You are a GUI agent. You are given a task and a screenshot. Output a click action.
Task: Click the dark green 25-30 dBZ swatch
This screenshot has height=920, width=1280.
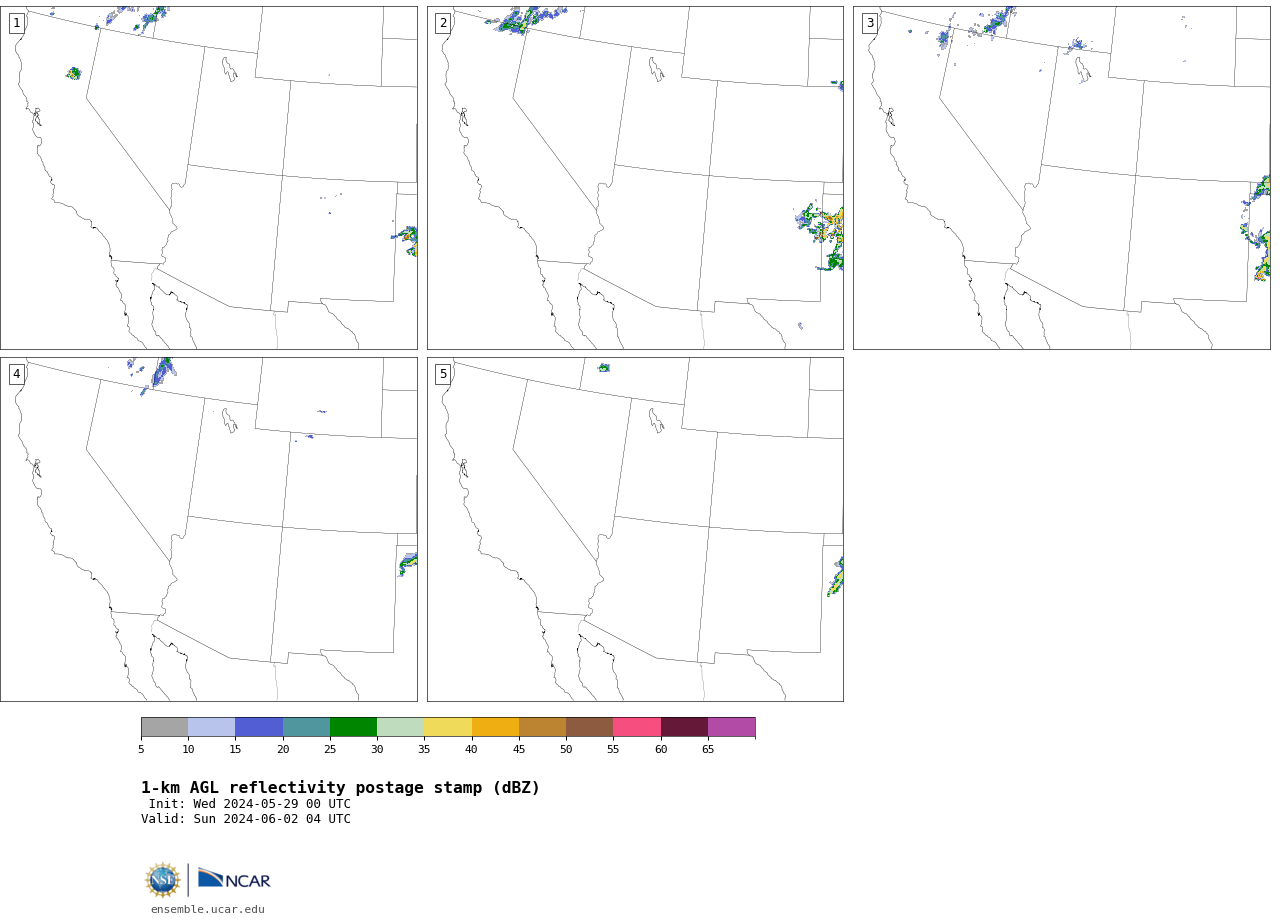pos(354,727)
